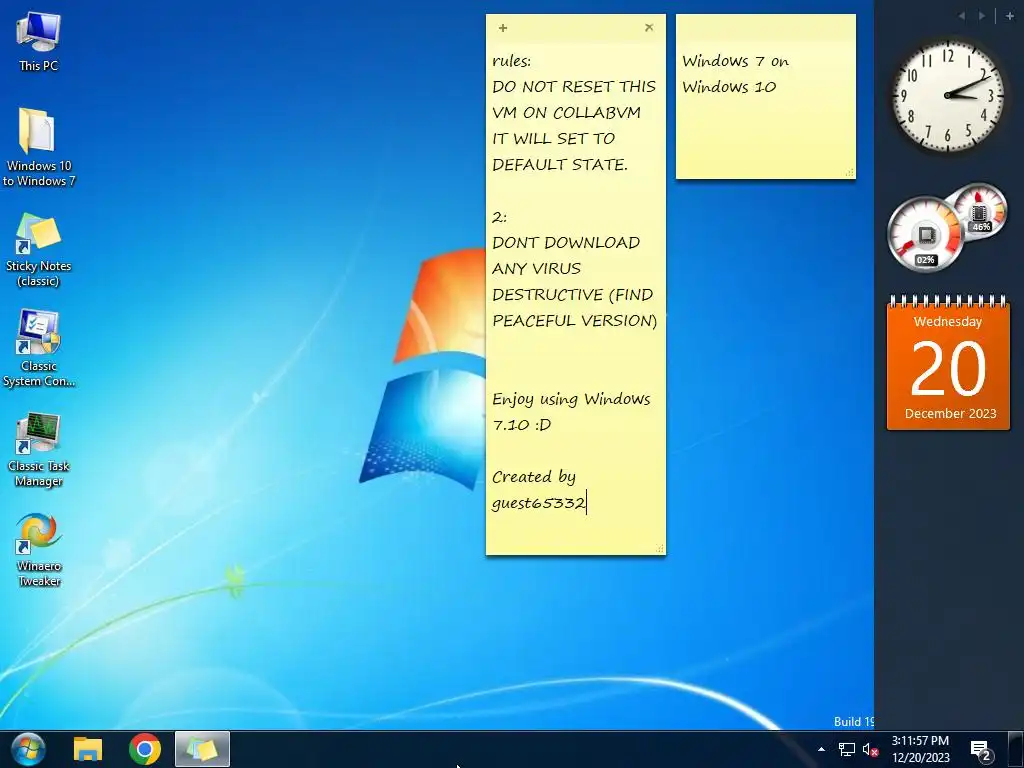Click the 'DONT DOWNLOAD' line in note
This screenshot has width=1024, height=768.
coord(566,243)
